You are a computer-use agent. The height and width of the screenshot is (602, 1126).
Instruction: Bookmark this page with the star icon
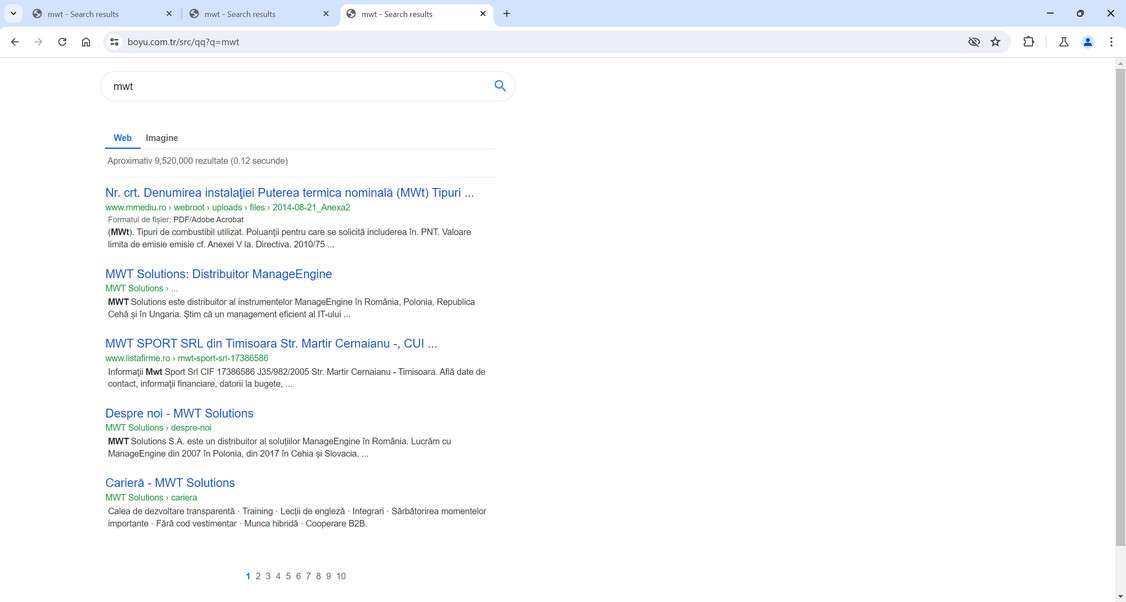(995, 42)
